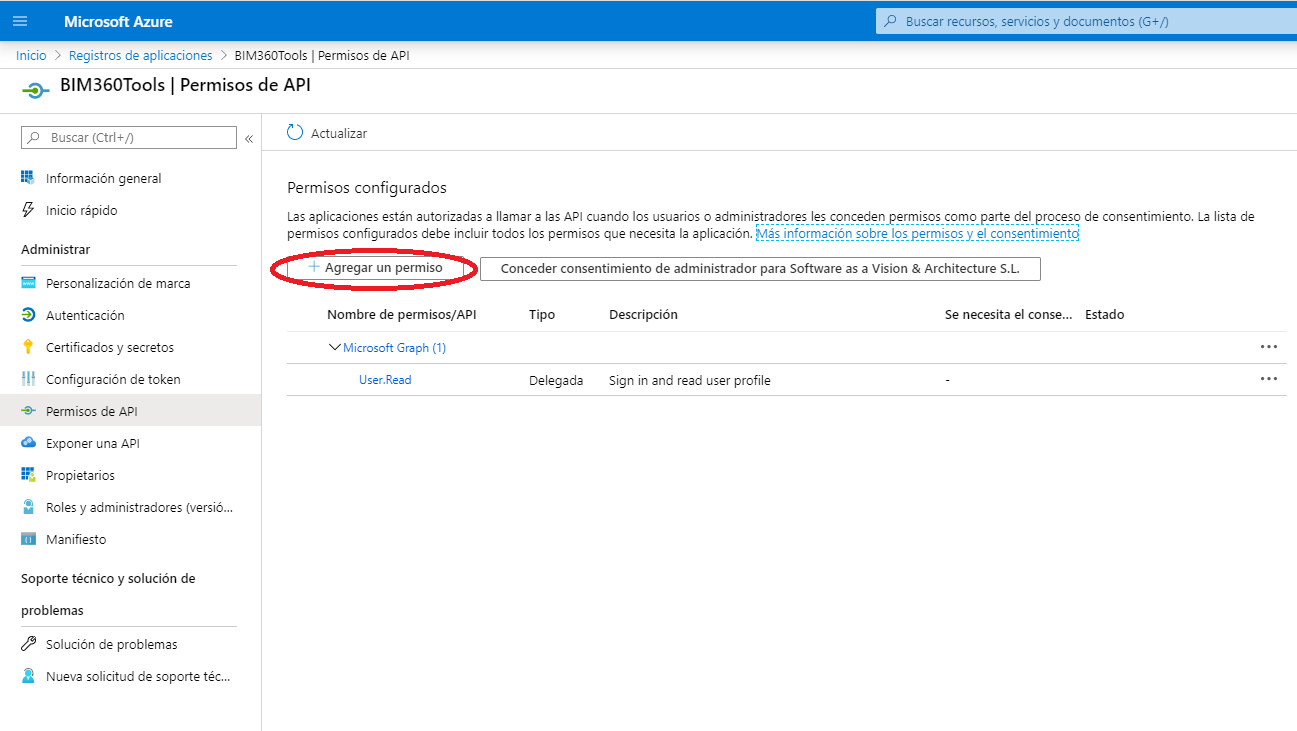Click the 'Delegada' type cell
The height and width of the screenshot is (731, 1297).
point(556,380)
